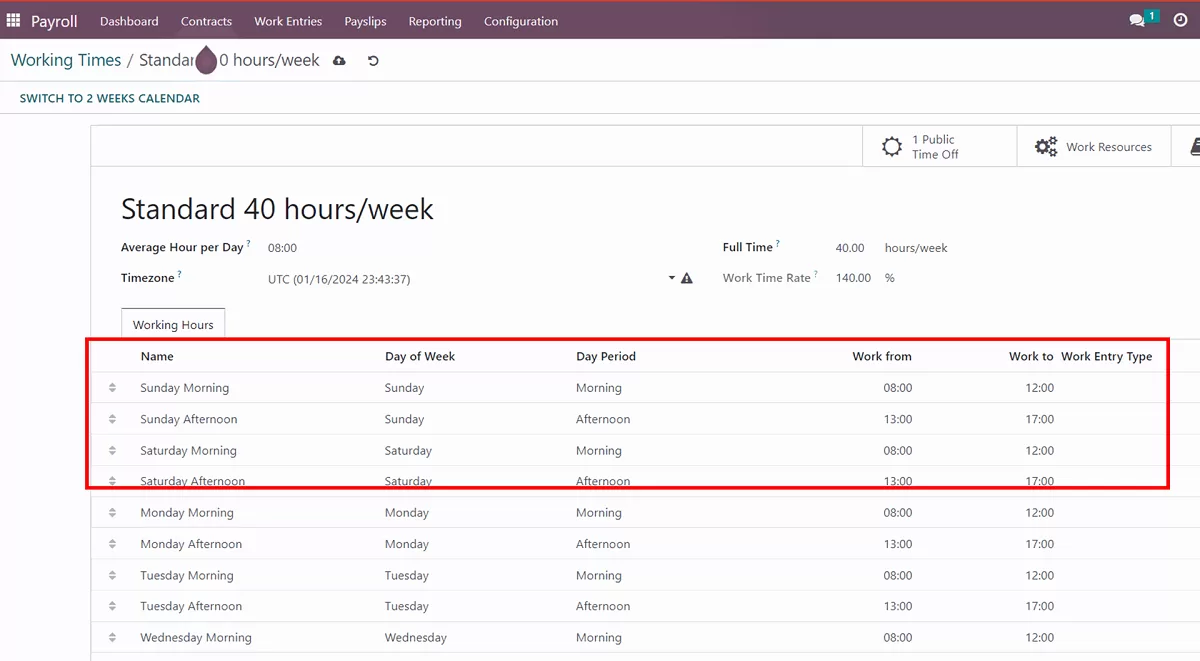Image resolution: width=1200 pixels, height=661 pixels.
Task: Select the Monday Afternoon name cell
Action: coord(191,544)
